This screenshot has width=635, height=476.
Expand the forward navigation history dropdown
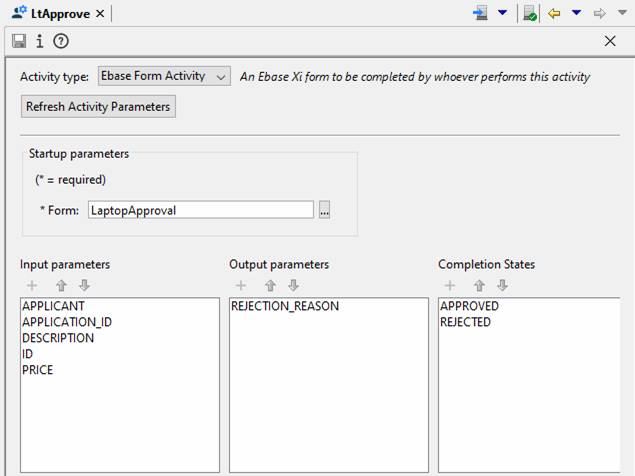[x=622, y=13]
